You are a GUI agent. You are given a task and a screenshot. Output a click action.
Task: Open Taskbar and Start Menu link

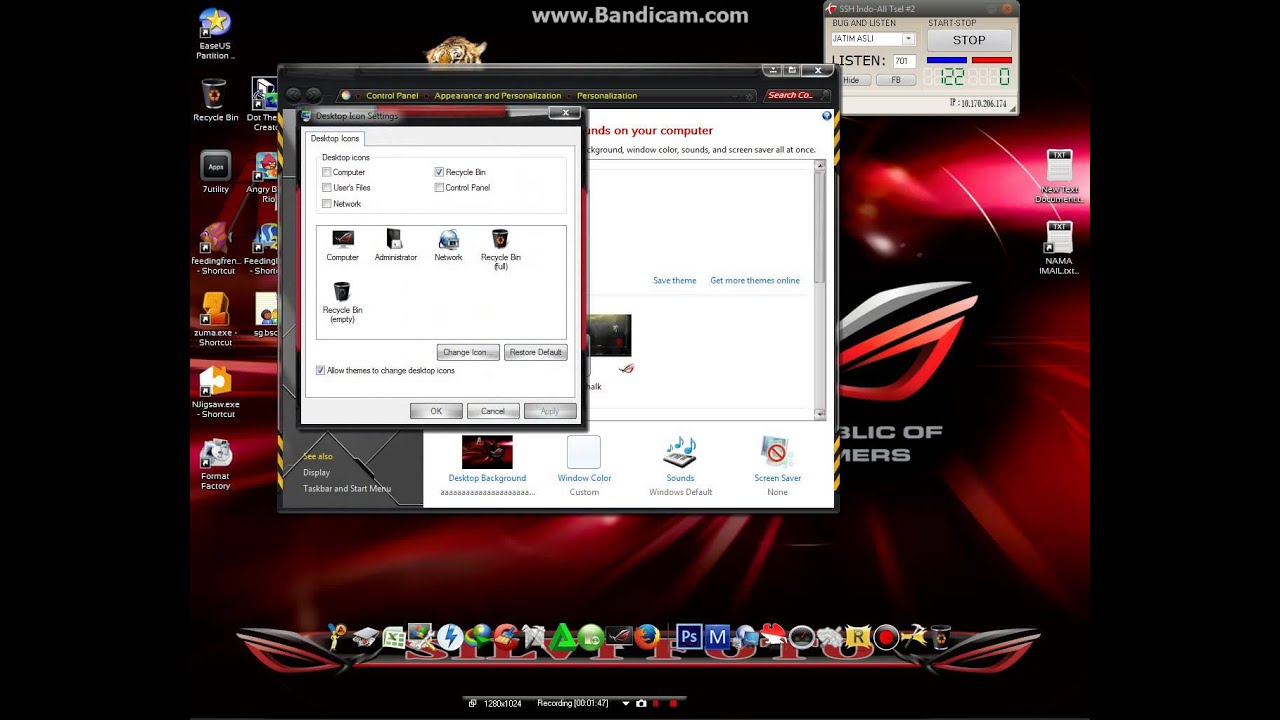(347, 489)
